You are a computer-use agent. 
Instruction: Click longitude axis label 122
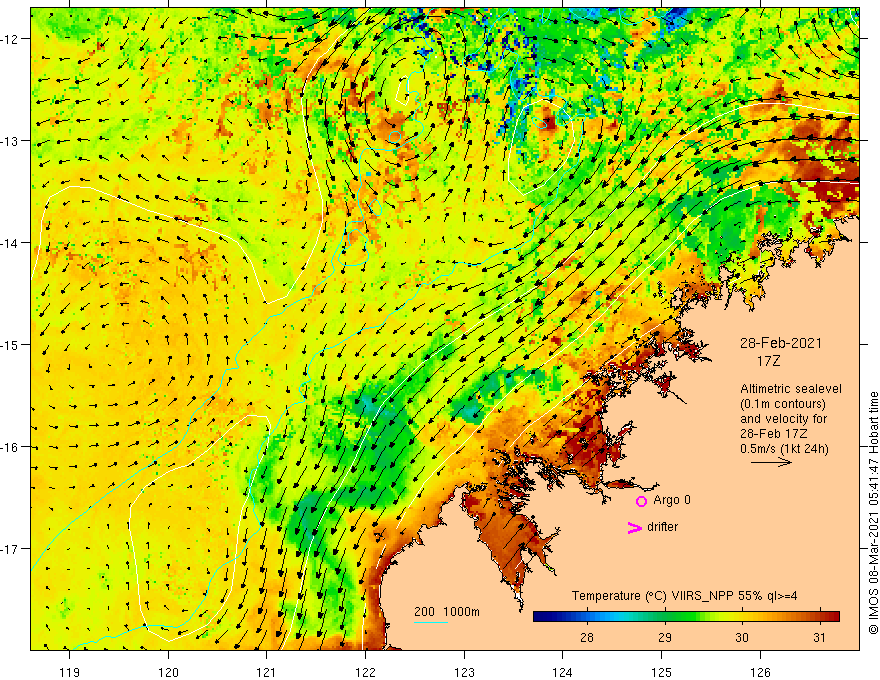[365, 672]
